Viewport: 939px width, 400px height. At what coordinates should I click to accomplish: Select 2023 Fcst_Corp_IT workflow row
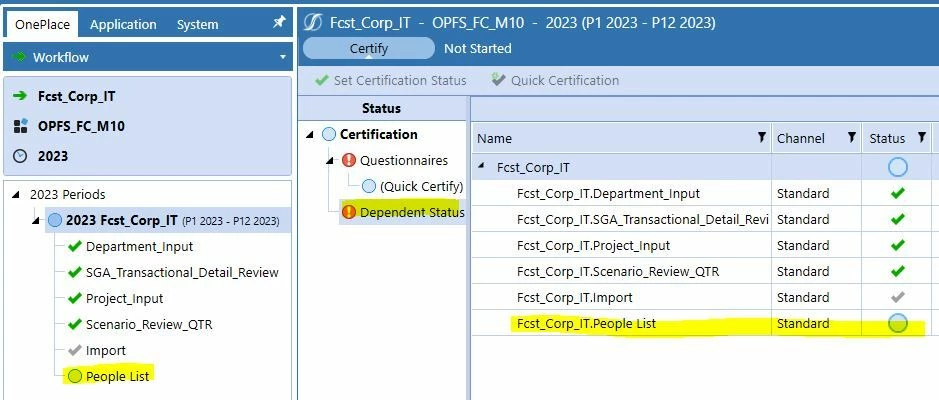coord(168,220)
